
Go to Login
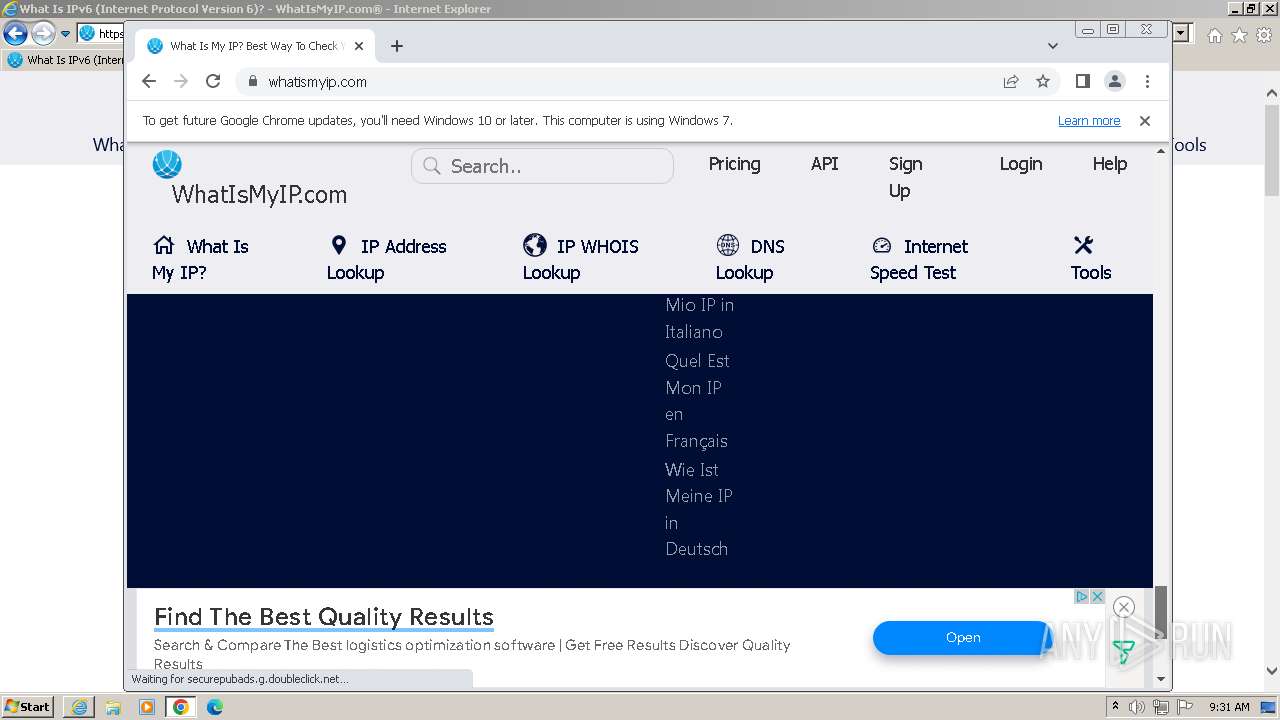pyautogui.click(x=1021, y=164)
